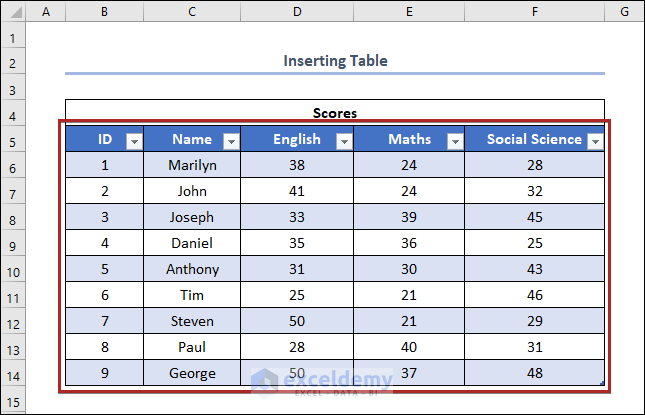Select row 10 header
This screenshot has height=415, width=645.
pos(13,270)
